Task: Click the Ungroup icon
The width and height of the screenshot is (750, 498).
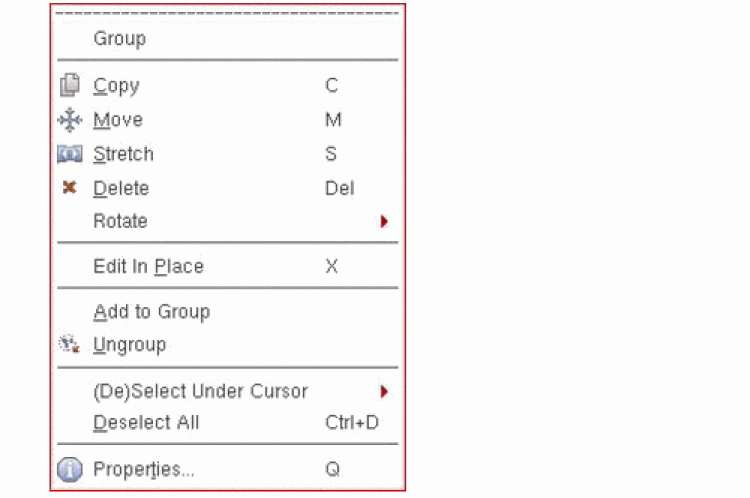Action: point(69,345)
